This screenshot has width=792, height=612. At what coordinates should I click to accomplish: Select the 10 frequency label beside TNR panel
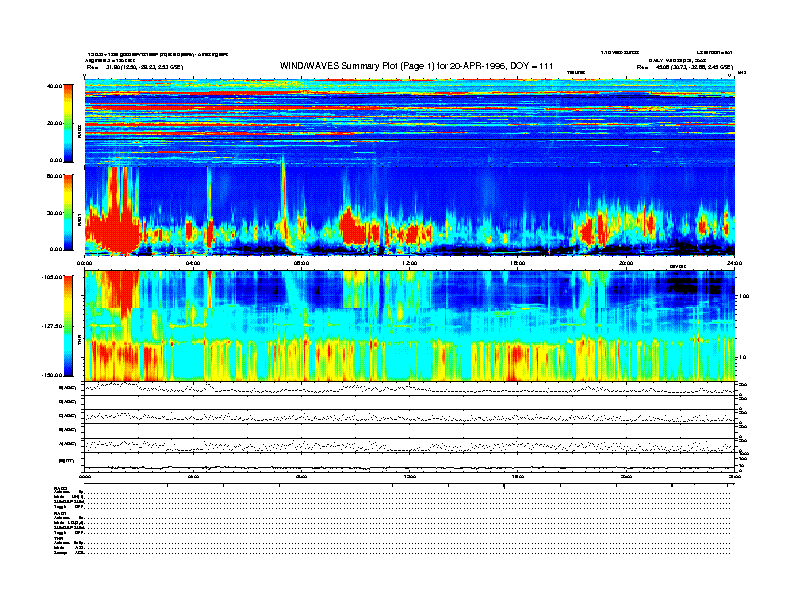pyautogui.click(x=743, y=357)
